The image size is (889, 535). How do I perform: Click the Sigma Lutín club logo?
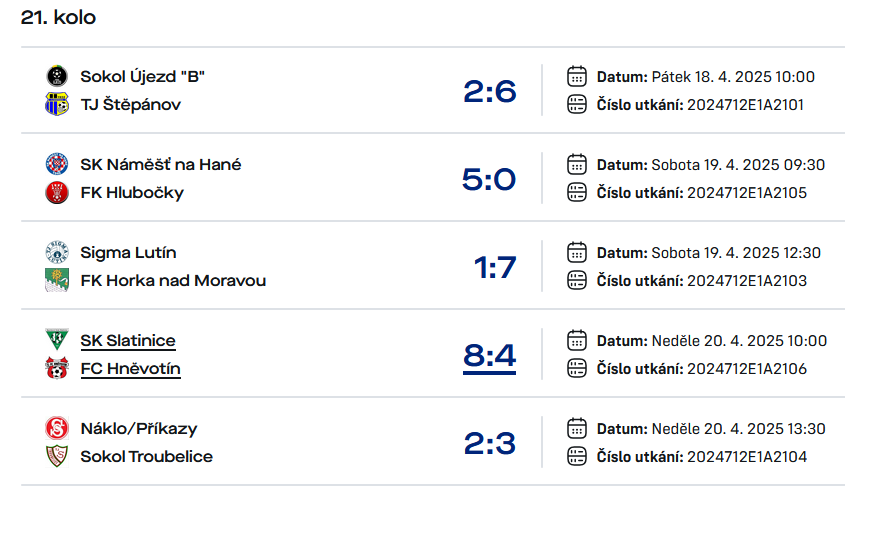[x=57, y=252]
